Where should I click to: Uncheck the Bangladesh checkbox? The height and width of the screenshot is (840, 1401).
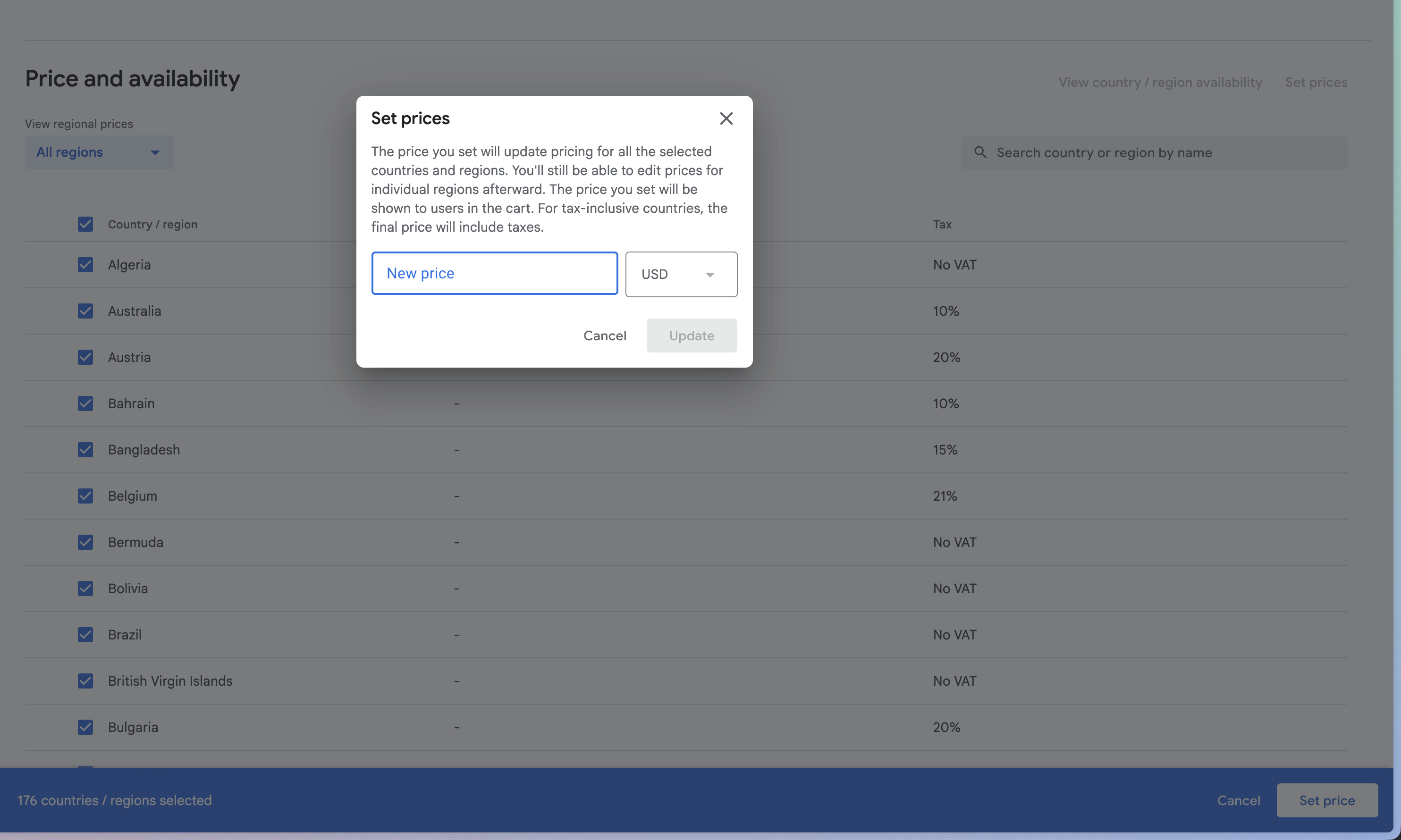click(x=85, y=450)
